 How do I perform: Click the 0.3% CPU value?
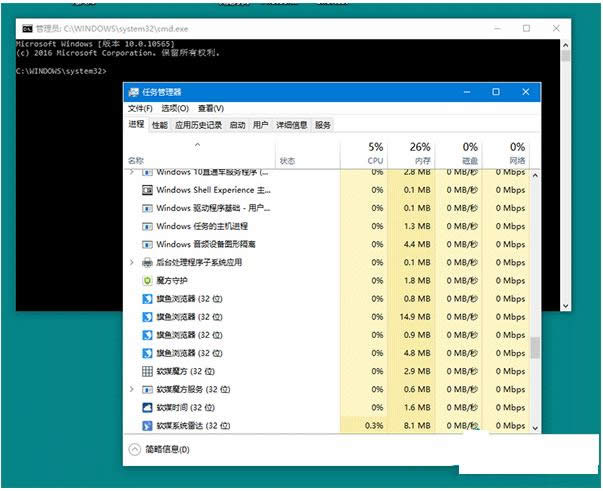click(x=373, y=426)
